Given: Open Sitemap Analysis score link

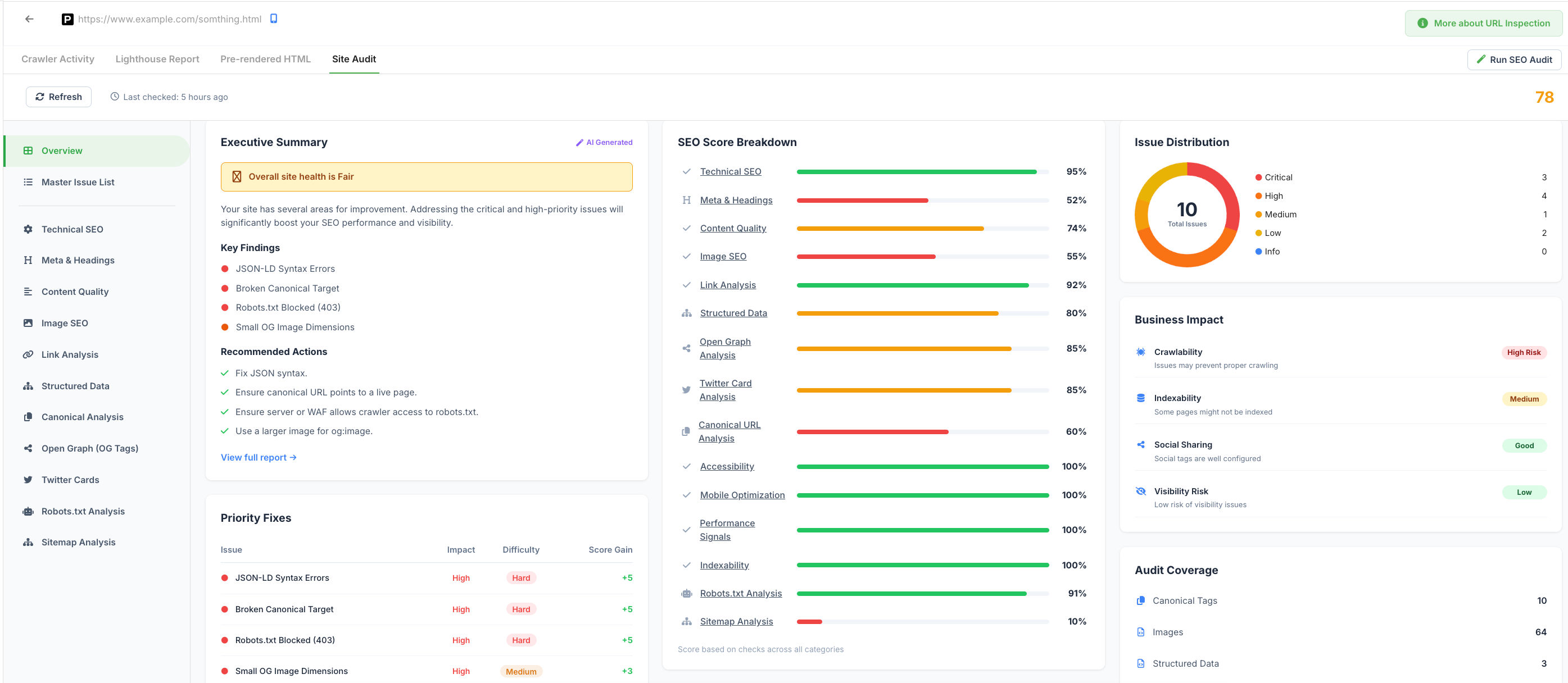Looking at the screenshot, I should tap(737, 621).
